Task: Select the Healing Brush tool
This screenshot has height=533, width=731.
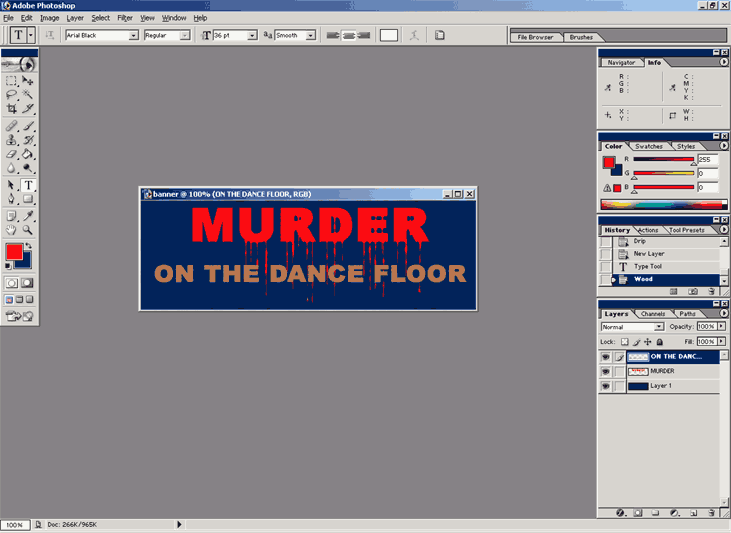Action: 11,125
